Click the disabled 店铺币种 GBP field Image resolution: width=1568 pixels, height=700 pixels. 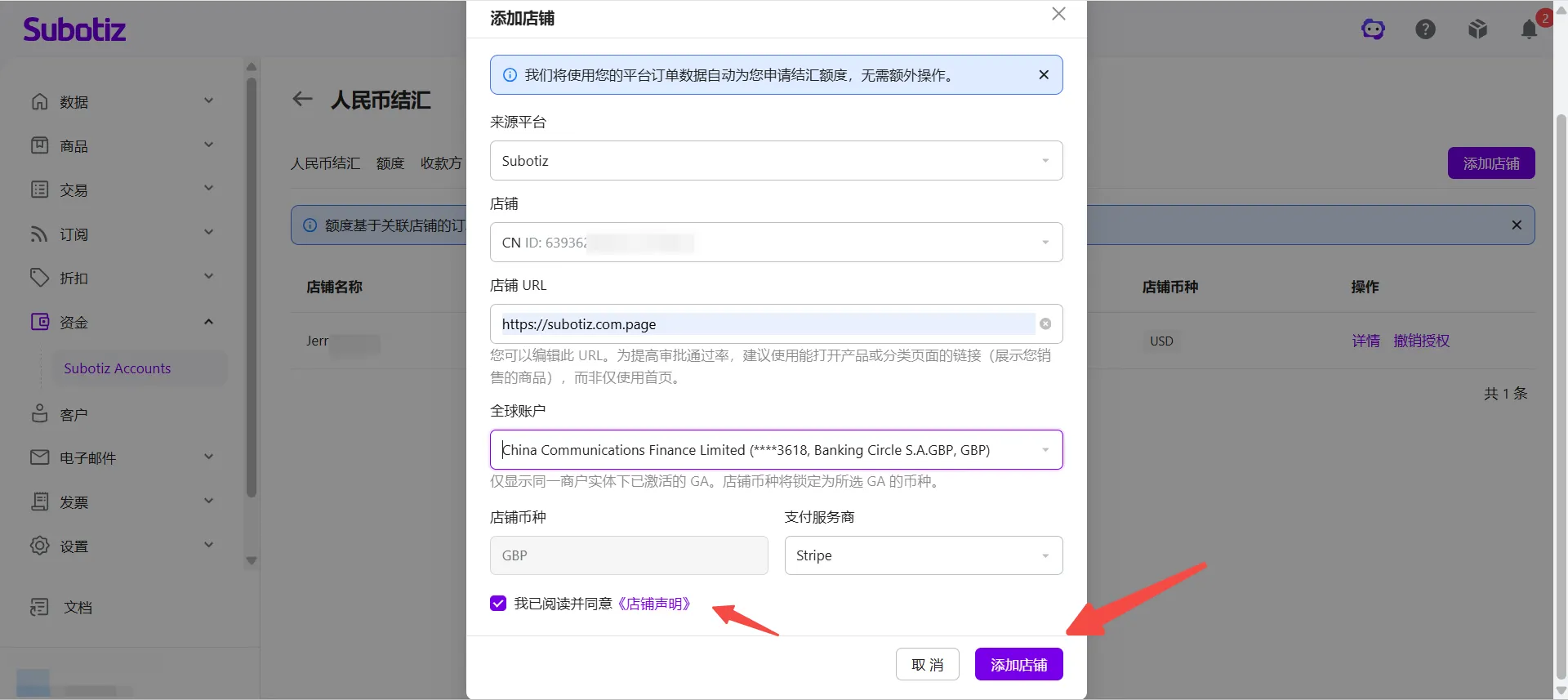click(x=629, y=555)
